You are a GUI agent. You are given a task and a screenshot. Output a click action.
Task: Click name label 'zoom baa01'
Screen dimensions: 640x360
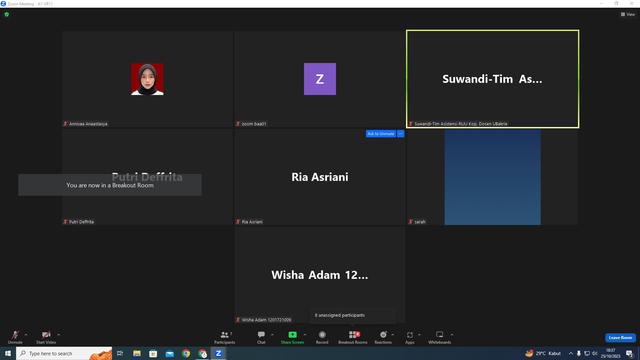254,124
